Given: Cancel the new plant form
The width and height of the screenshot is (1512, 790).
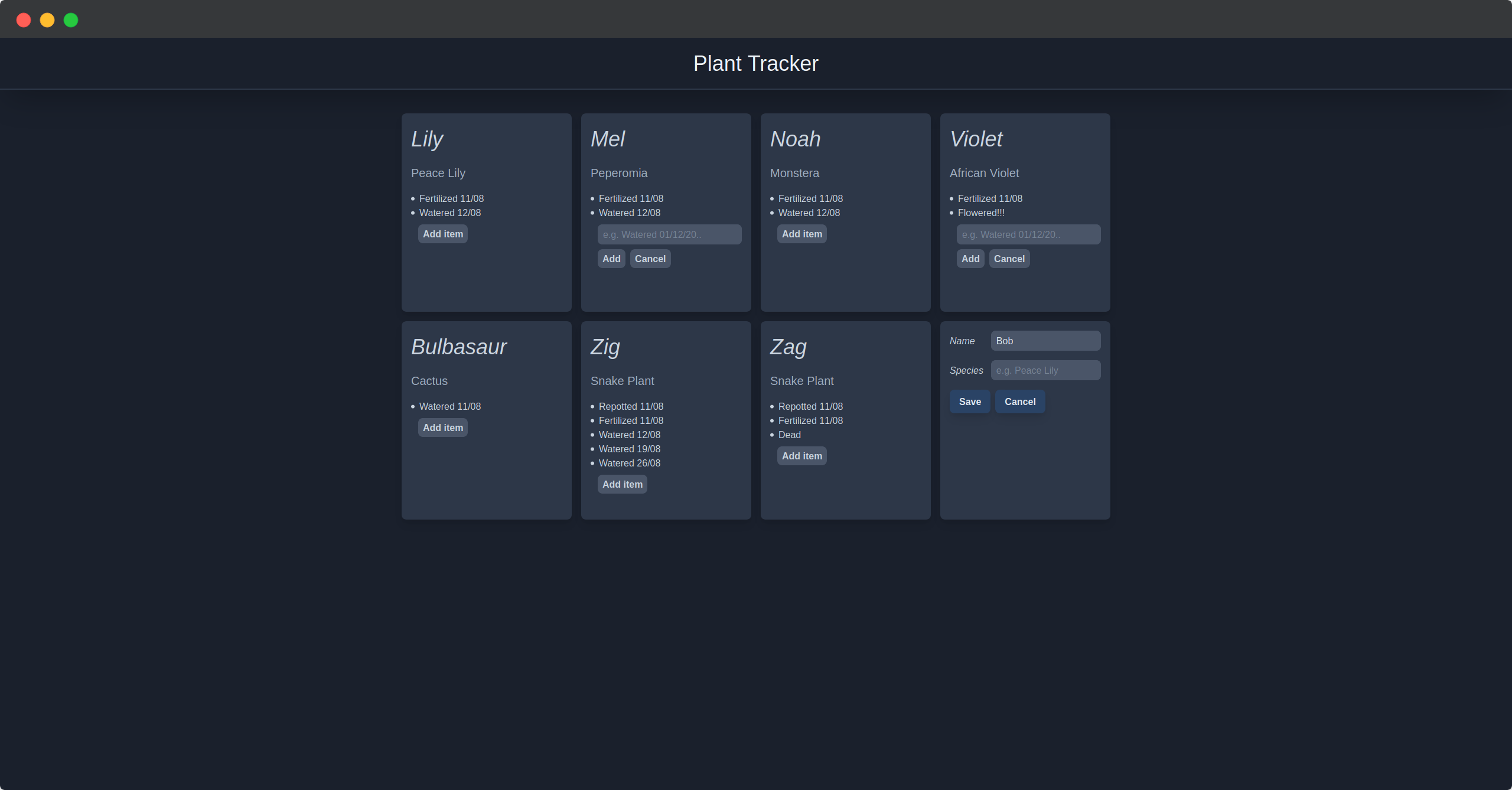Looking at the screenshot, I should coord(1019,401).
